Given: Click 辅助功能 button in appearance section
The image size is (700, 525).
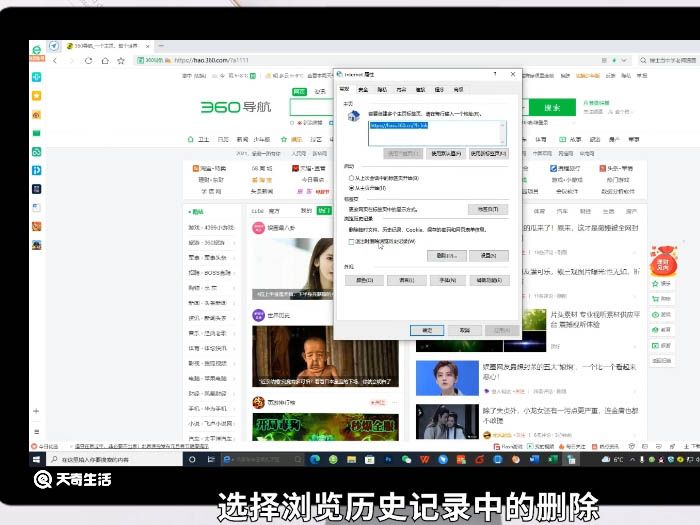Looking at the screenshot, I should (x=489, y=280).
